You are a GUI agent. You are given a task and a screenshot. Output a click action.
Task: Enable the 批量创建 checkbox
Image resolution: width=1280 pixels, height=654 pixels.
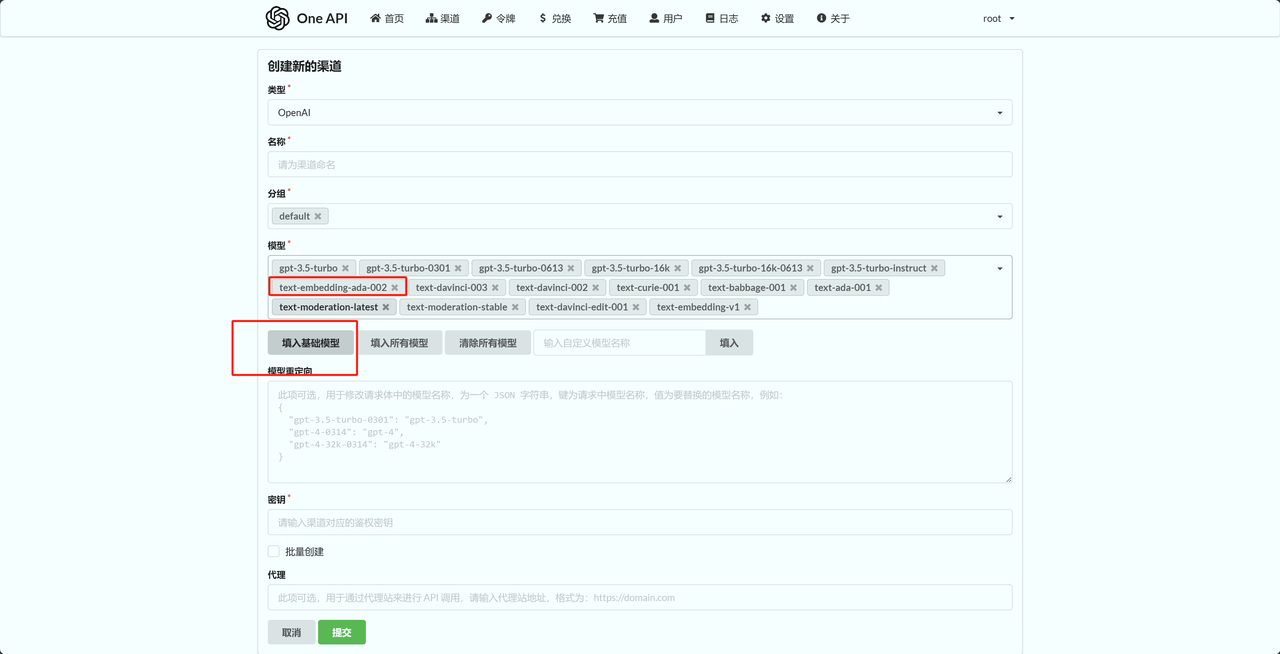tap(274, 551)
